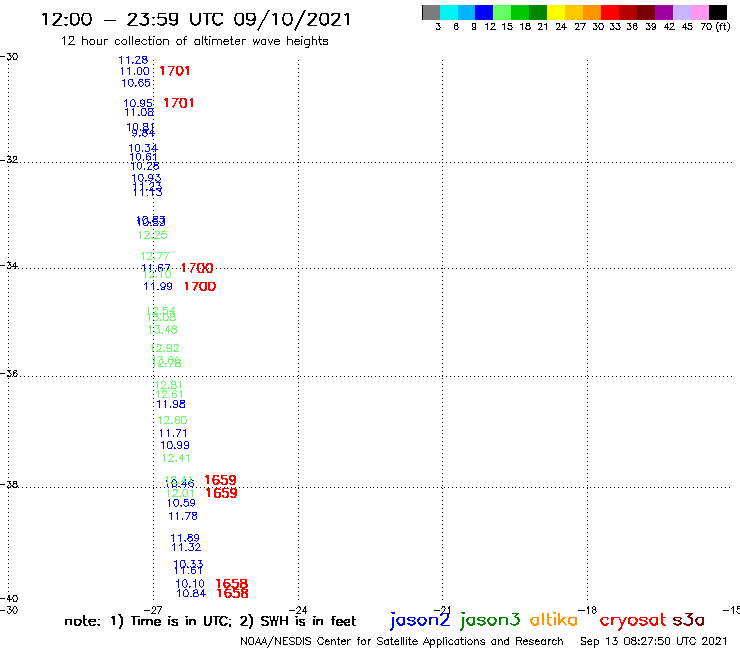Select the timestamp 'Sep 13 08:27:50 UTC 2021'

(x=654, y=641)
